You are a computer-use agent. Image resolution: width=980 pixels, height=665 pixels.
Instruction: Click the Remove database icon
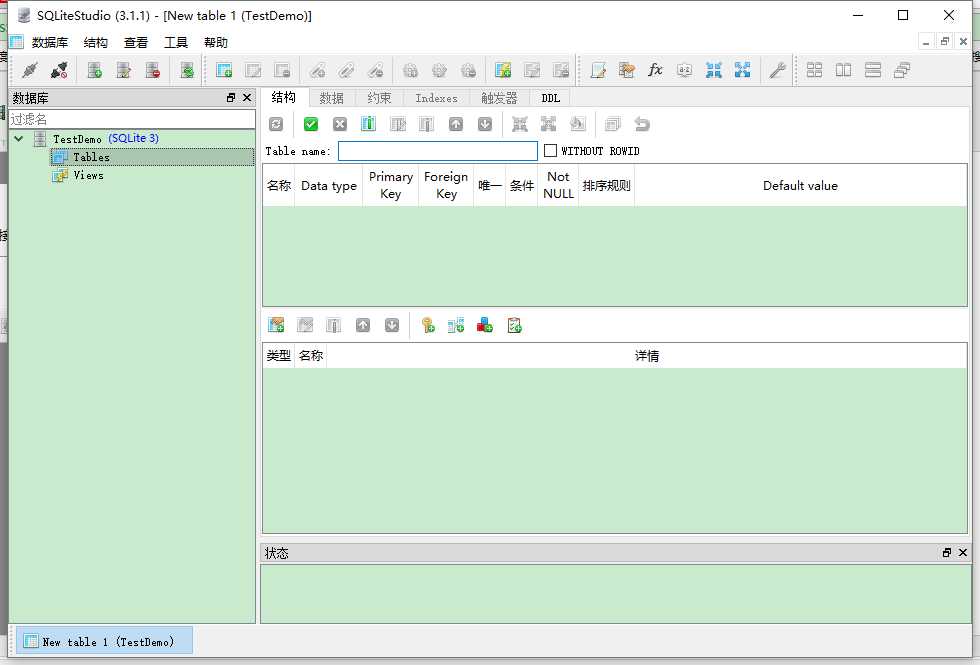[152, 70]
